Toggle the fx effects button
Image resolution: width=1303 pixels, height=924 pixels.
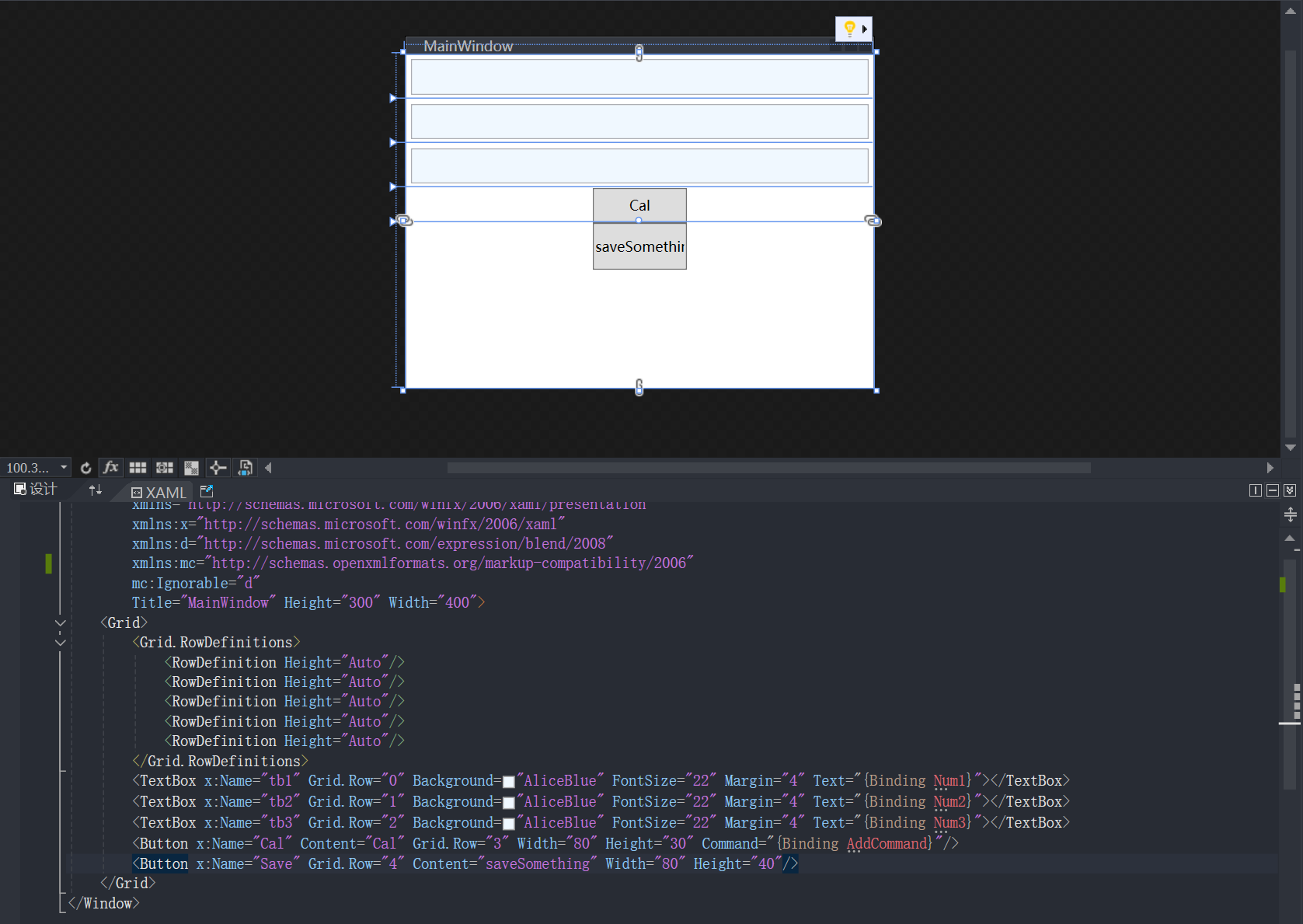111,468
